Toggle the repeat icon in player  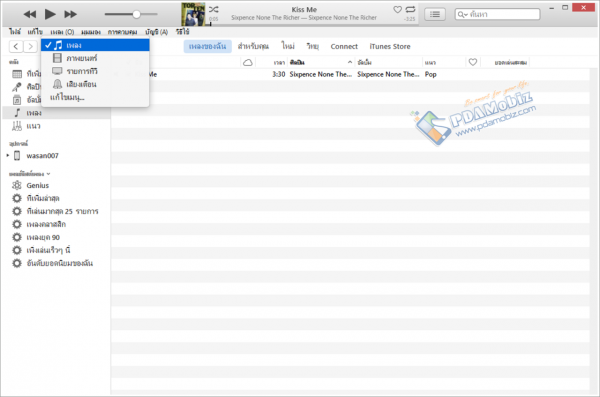[410, 9]
